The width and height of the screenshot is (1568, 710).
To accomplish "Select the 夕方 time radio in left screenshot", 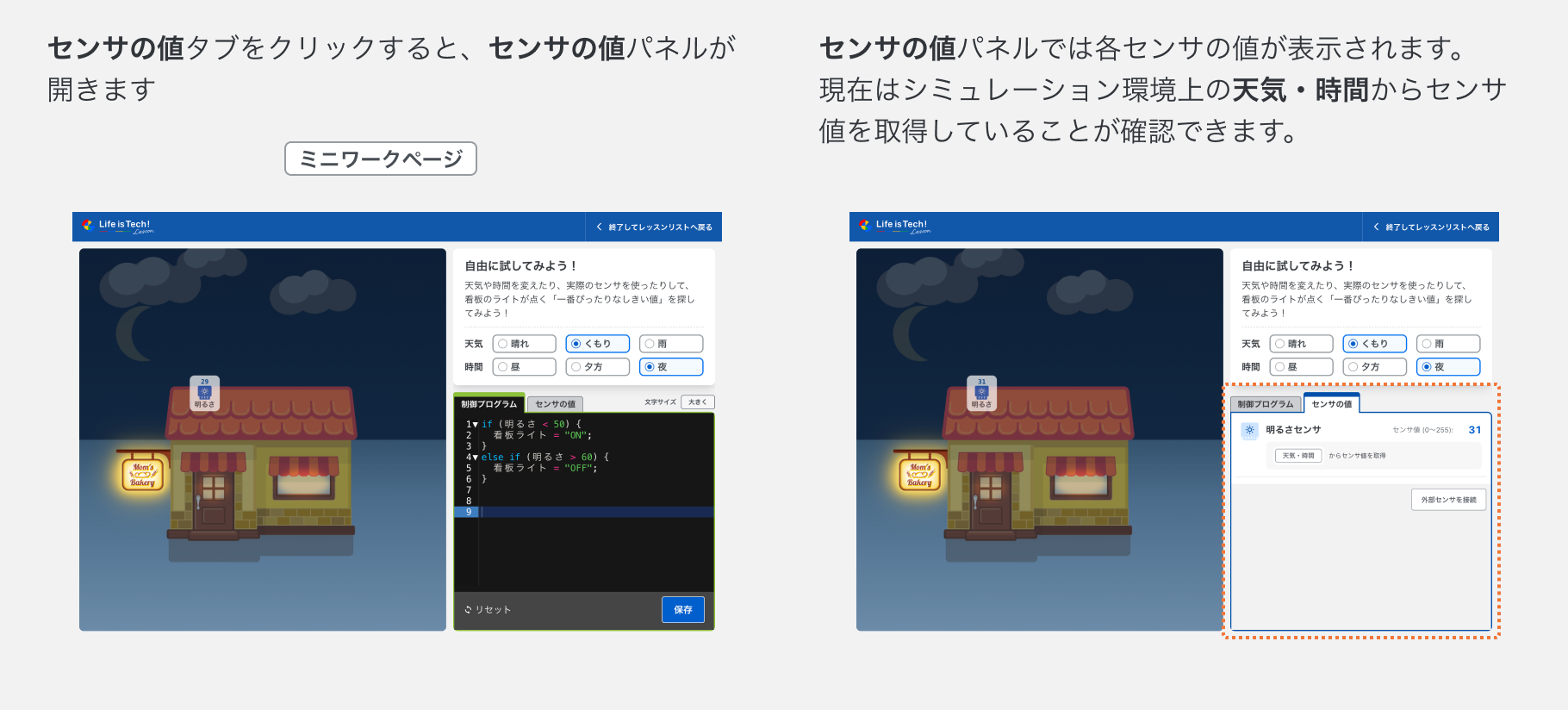I will (576, 367).
